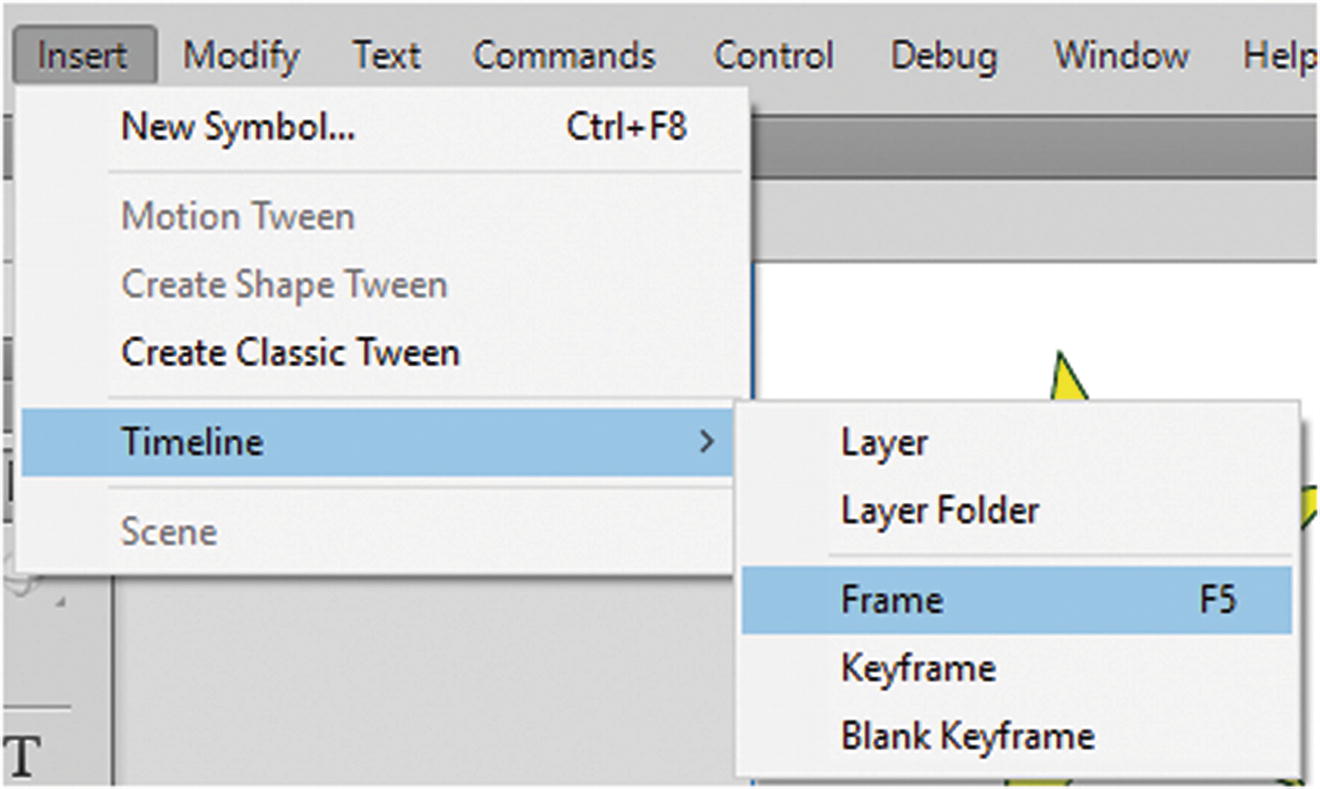Open the Help menu
The image size is (1320, 789).
1278,56
